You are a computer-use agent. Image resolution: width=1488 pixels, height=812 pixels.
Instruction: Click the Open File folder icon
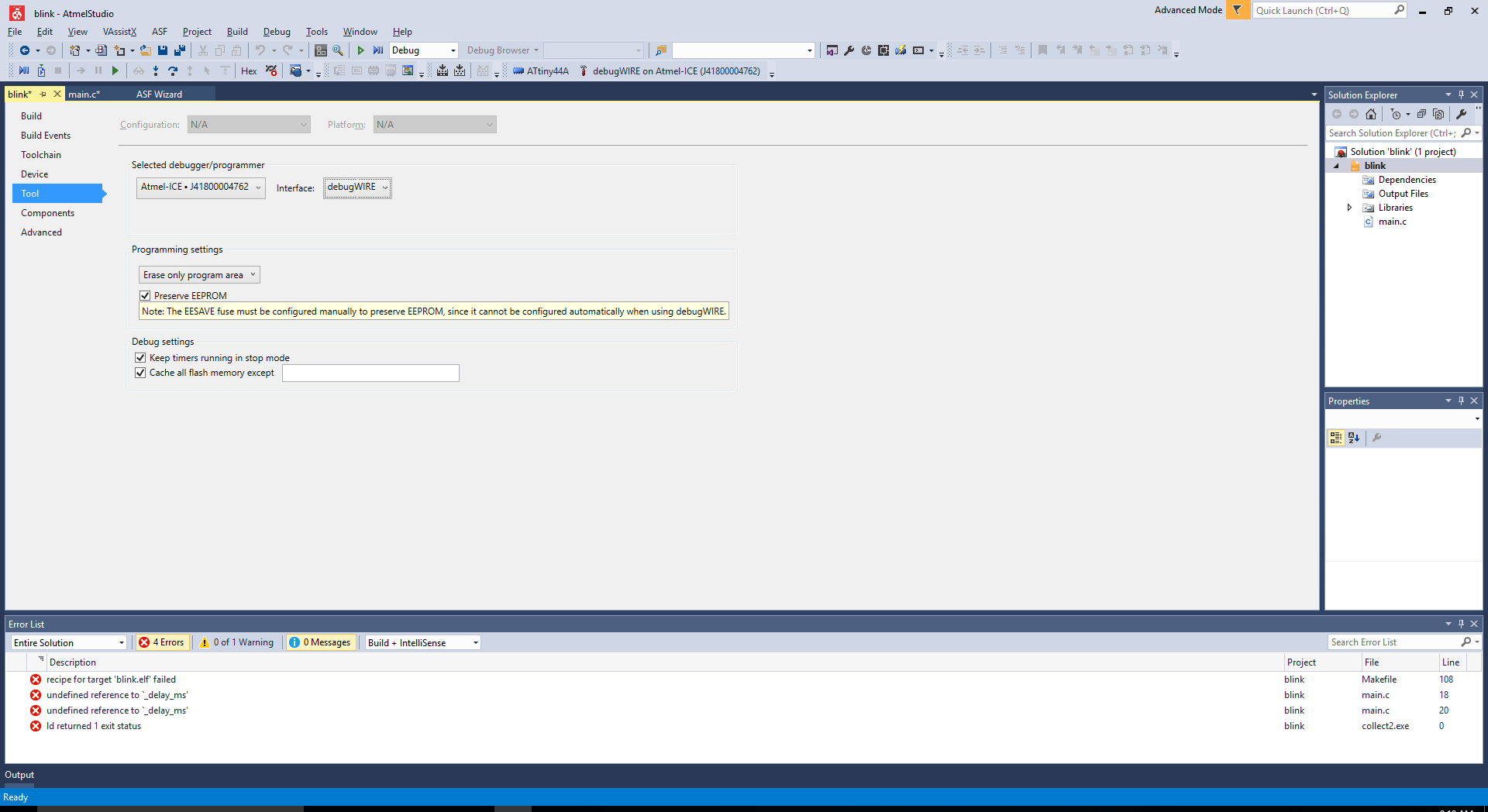click(145, 50)
